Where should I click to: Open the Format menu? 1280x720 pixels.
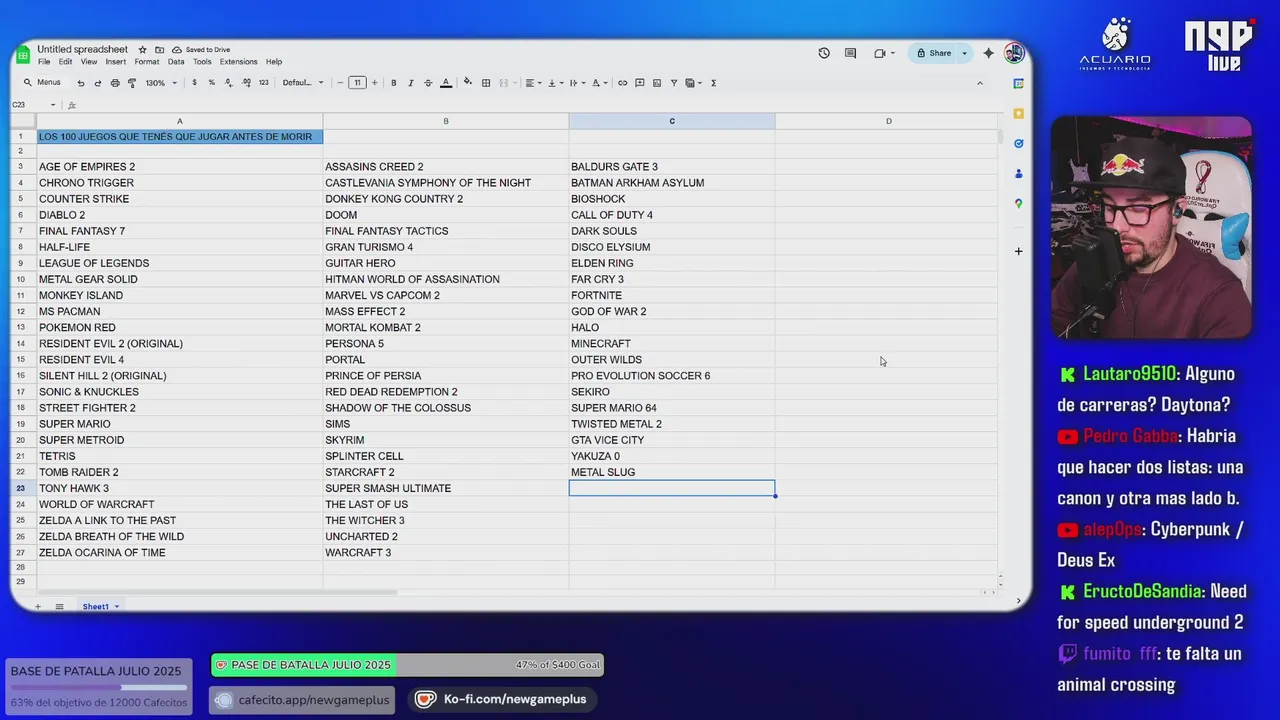[147, 62]
